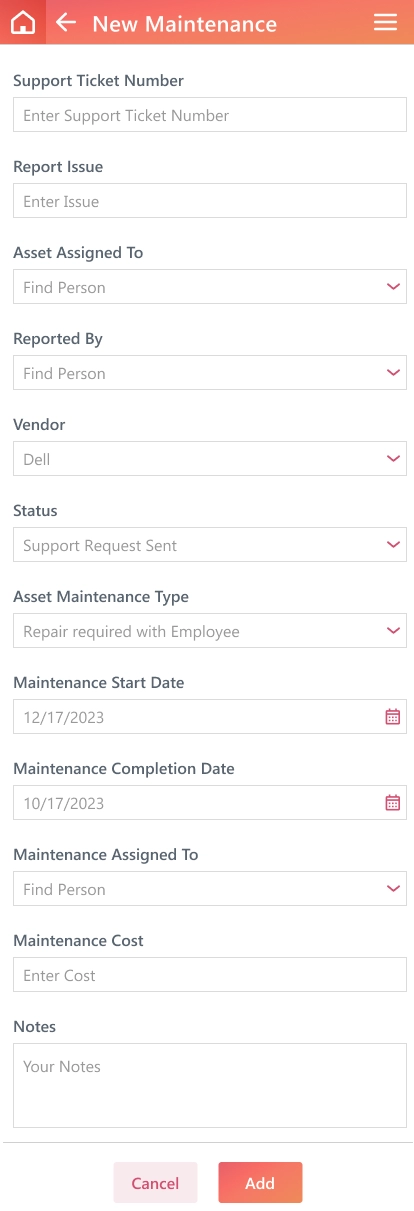This screenshot has width=414, height=1211.
Task: Expand Maintenance Assigned To chevron
Action: (x=393, y=889)
